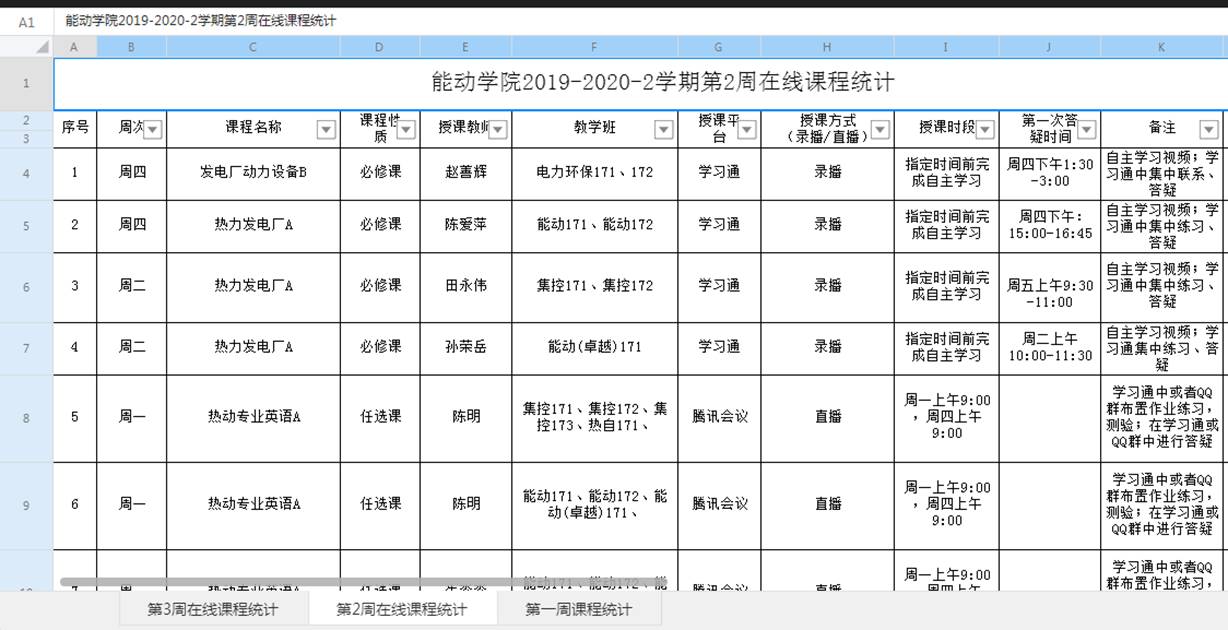This screenshot has height=630, width=1228.
Task: Click class cell 能动(卓越)171
Action: [x=595, y=347]
